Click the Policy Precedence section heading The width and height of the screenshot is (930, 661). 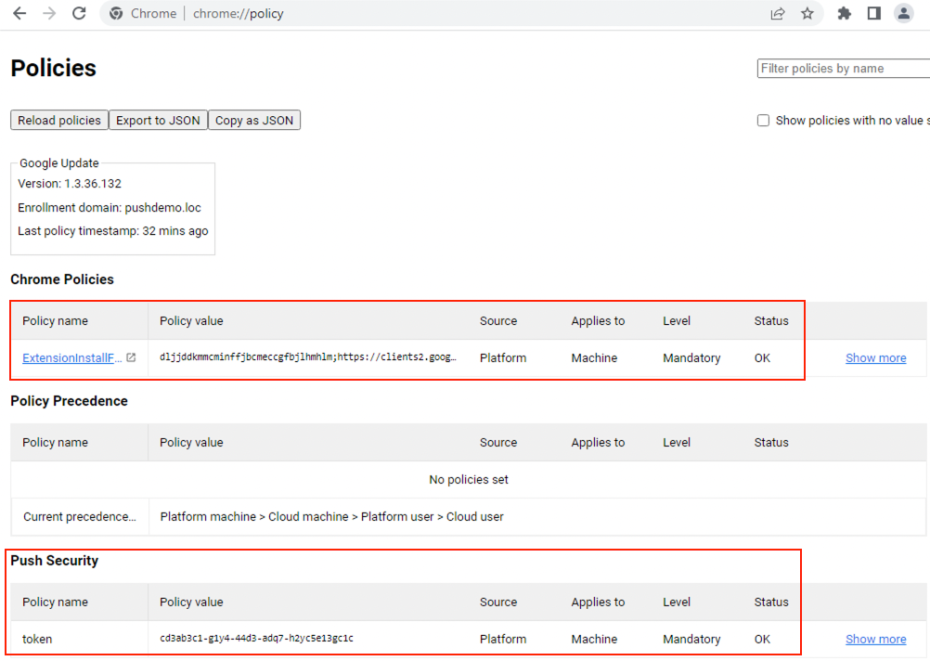point(69,401)
